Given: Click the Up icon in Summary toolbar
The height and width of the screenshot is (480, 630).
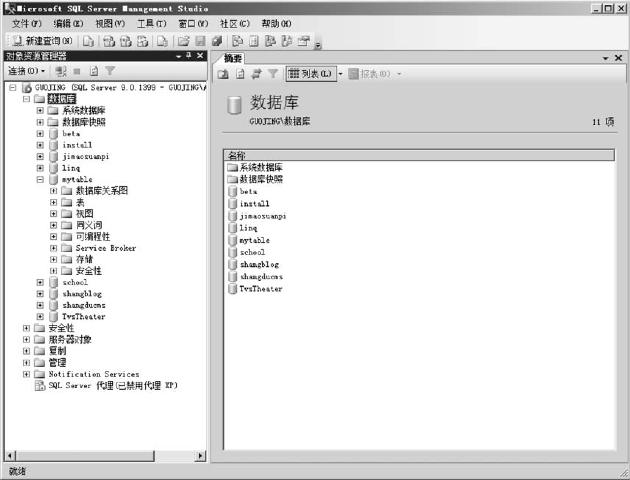Looking at the screenshot, I should click(223, 74).
